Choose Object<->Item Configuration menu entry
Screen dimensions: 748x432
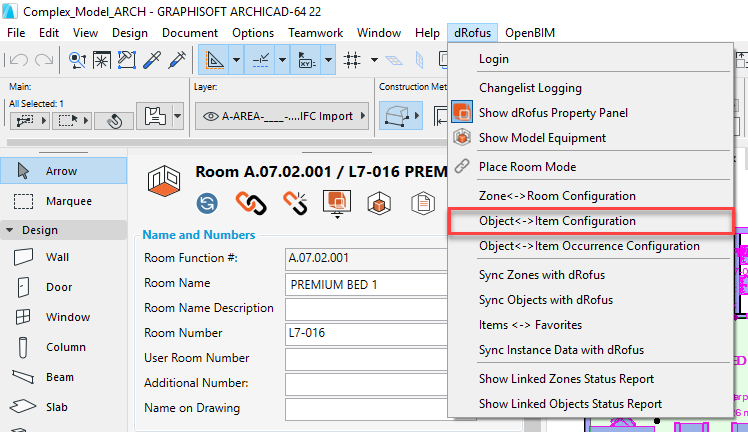click(557, 220)
